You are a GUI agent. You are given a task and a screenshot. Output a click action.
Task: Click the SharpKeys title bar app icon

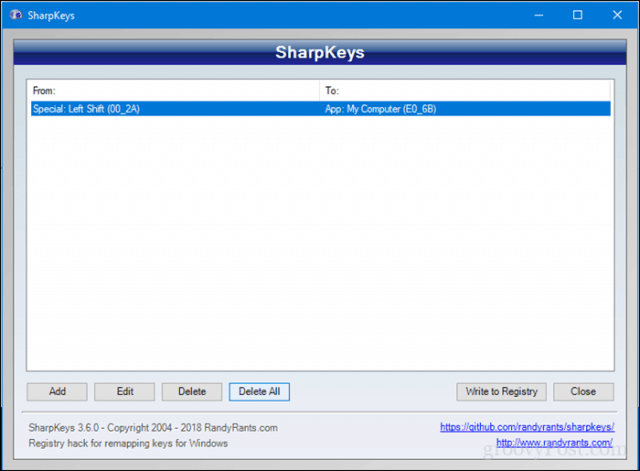(x=16, y=15)
